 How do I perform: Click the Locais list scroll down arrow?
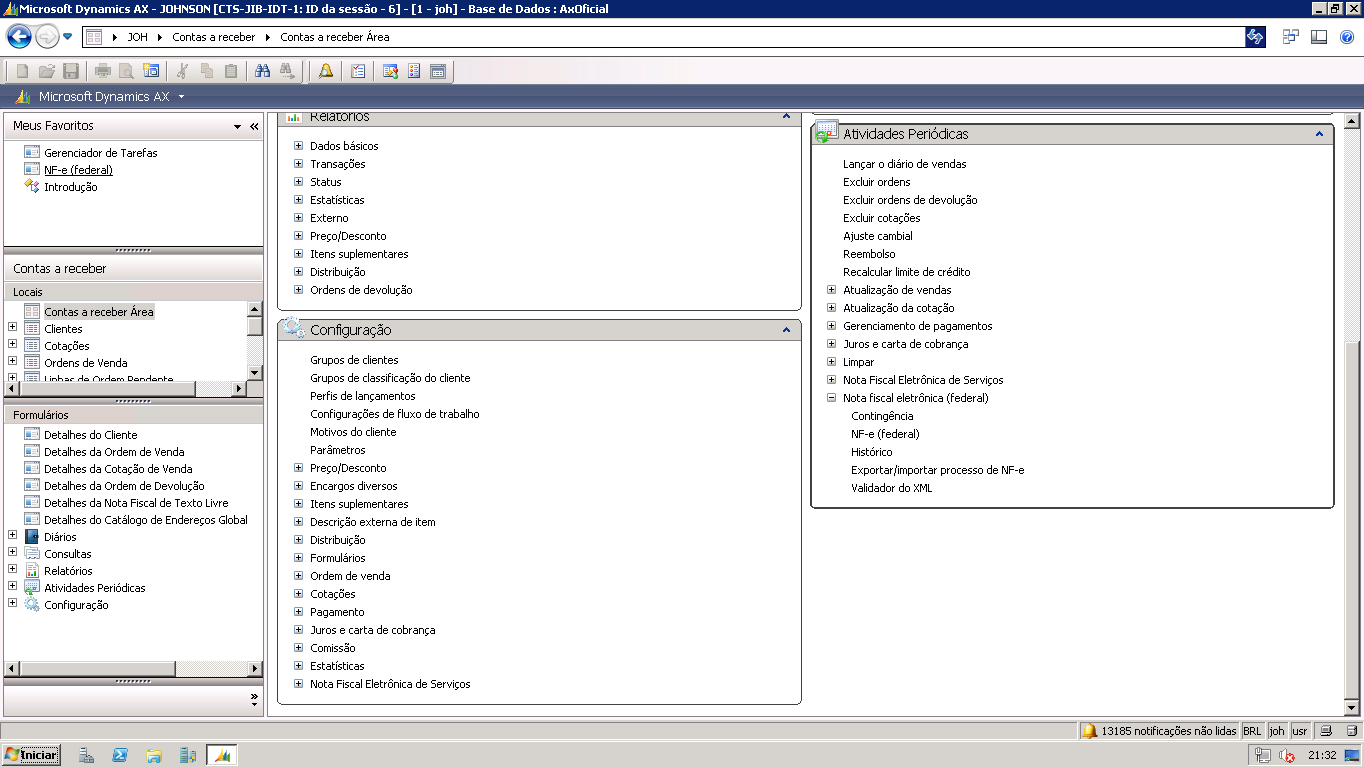[254, 372]
